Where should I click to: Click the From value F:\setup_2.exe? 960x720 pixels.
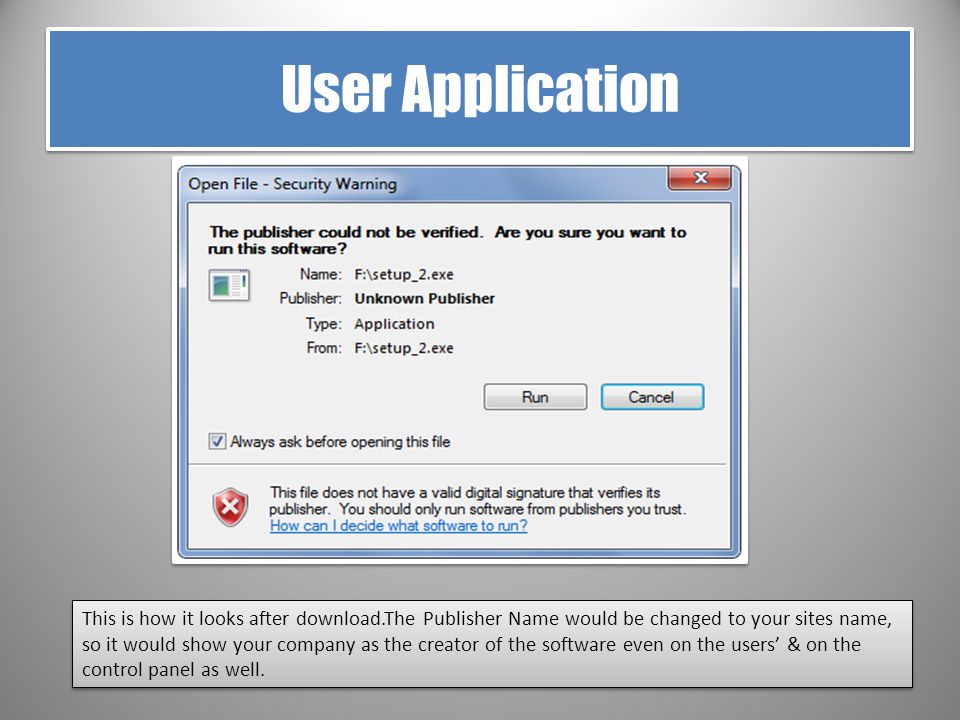[x=403, y=348]
